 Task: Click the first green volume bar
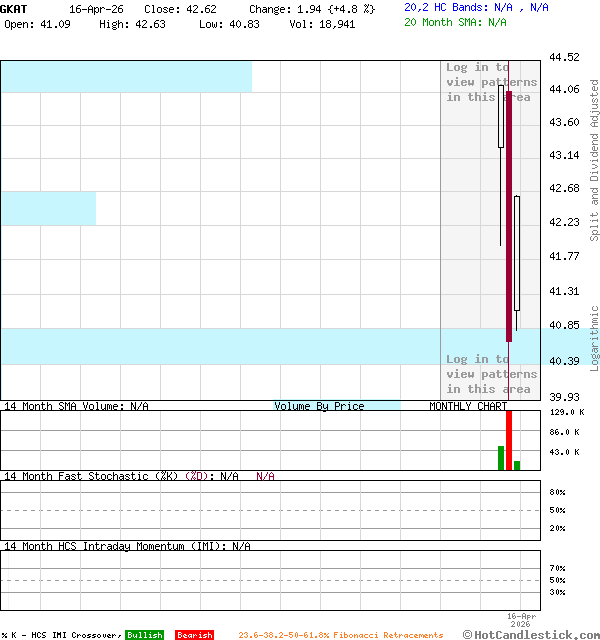501,457
